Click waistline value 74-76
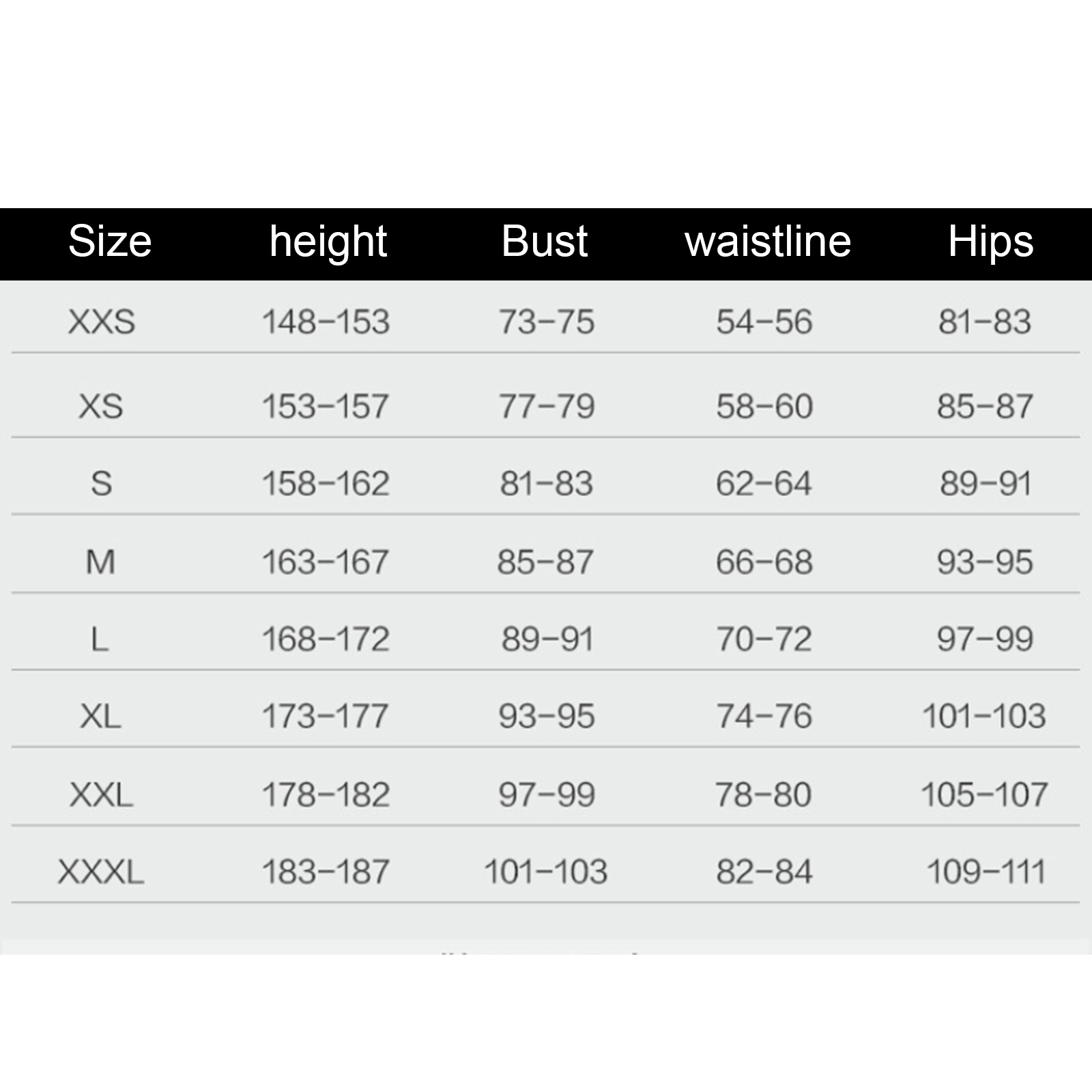The width and height of the screenshot is (1092, 1092). tap(764, 717)
